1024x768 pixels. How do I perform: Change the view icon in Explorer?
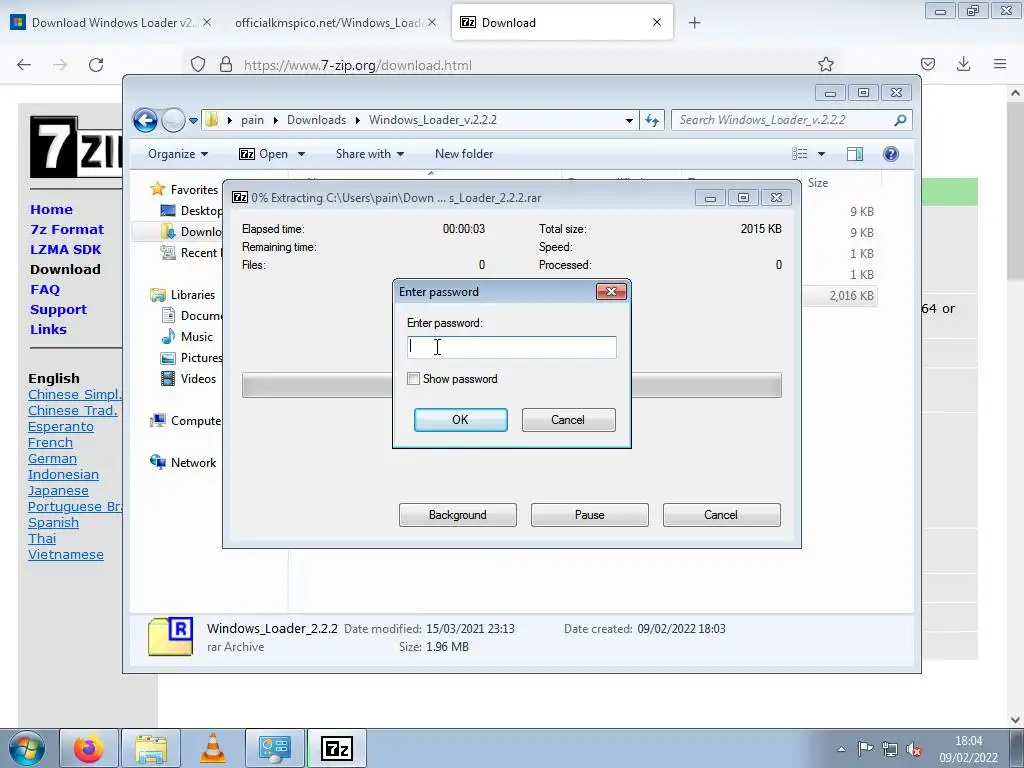point(799,154)
